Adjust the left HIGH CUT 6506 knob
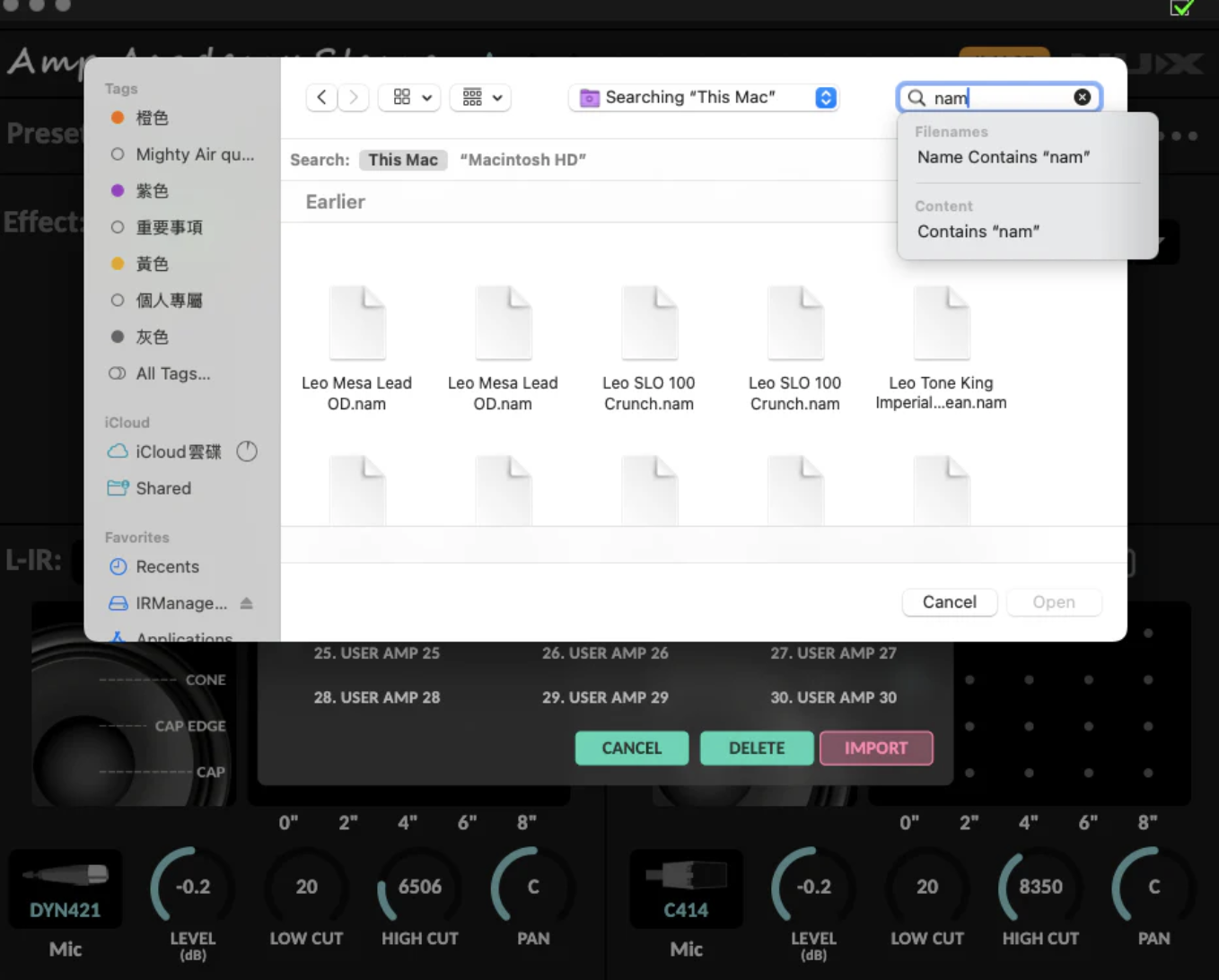This screenshot has width=1219, height=980. point(419,887)
